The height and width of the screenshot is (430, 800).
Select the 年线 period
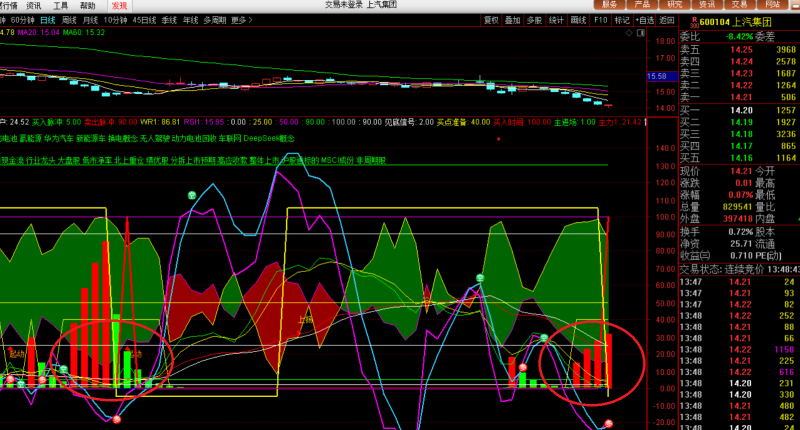190,20
